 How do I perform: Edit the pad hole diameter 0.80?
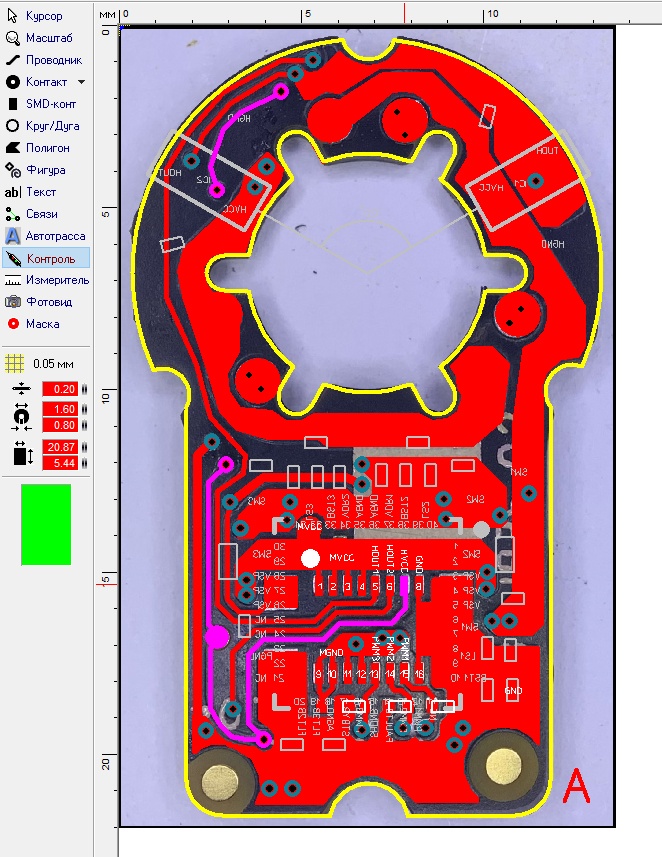click(x=60, y=425)
